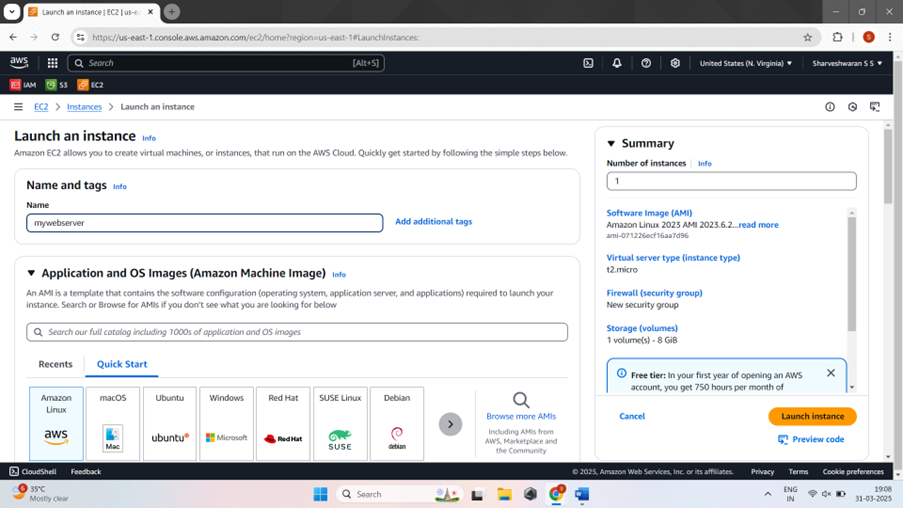This screenshot has height=508, width=903.
Task: Open Virtual server type (instance type) link
Action: pyautogui.click(x=673, y=257)
